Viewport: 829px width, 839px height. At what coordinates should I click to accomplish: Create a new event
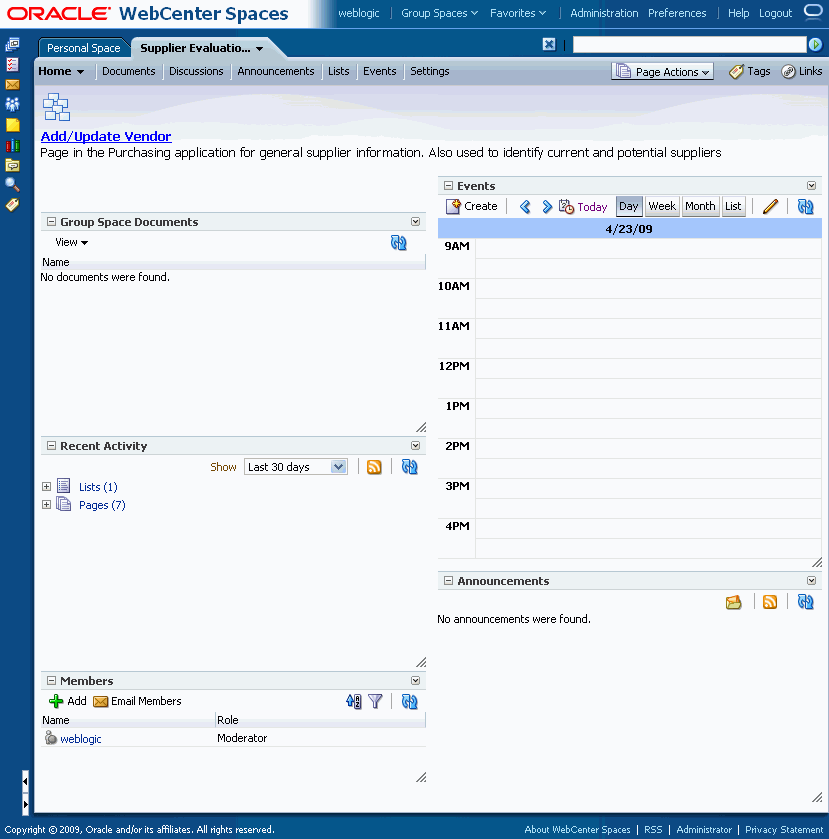coord(472,207)
